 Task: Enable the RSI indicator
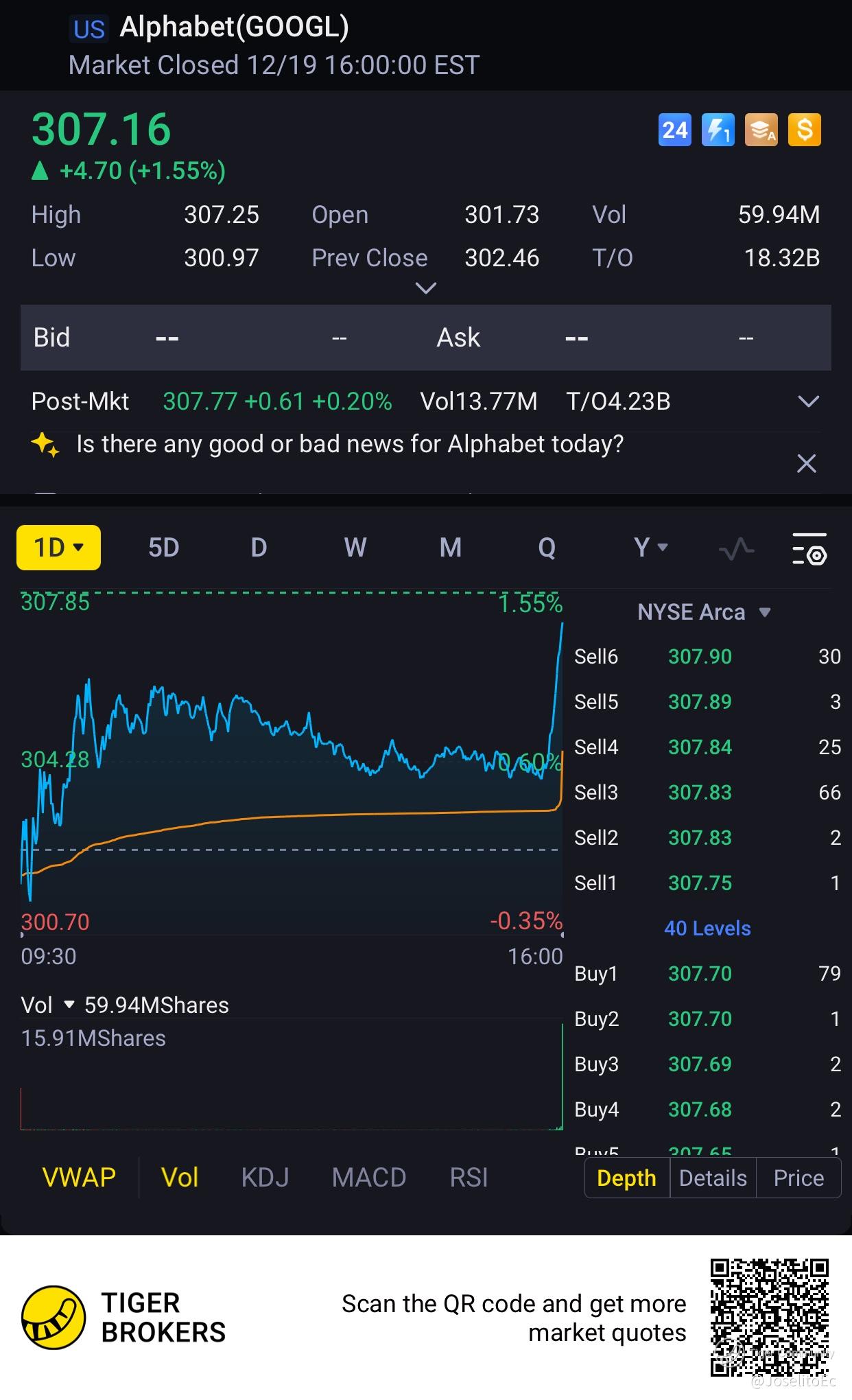(x=469, y=1178)
